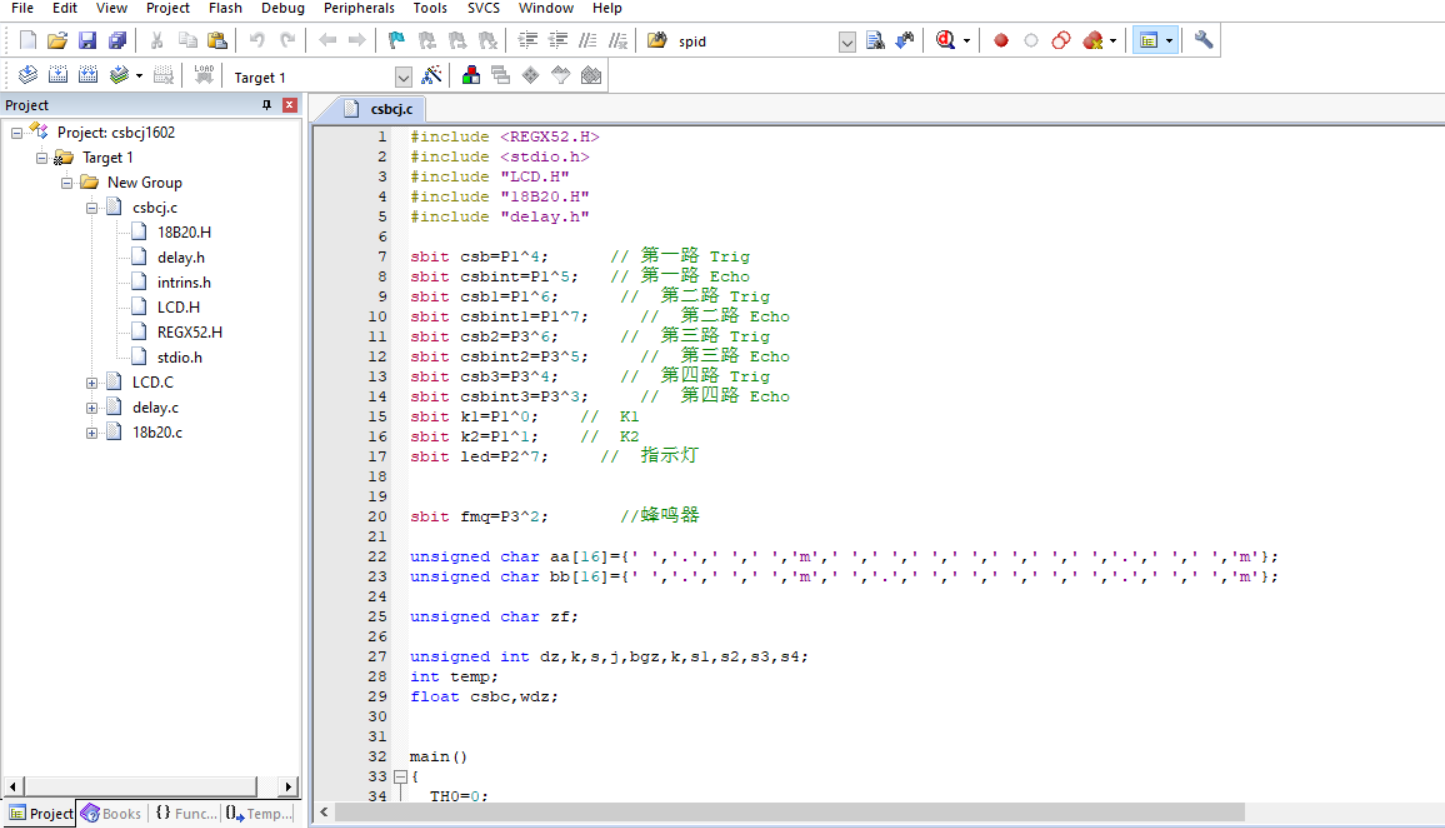Click the Save All icon

[x=117, y=40]
